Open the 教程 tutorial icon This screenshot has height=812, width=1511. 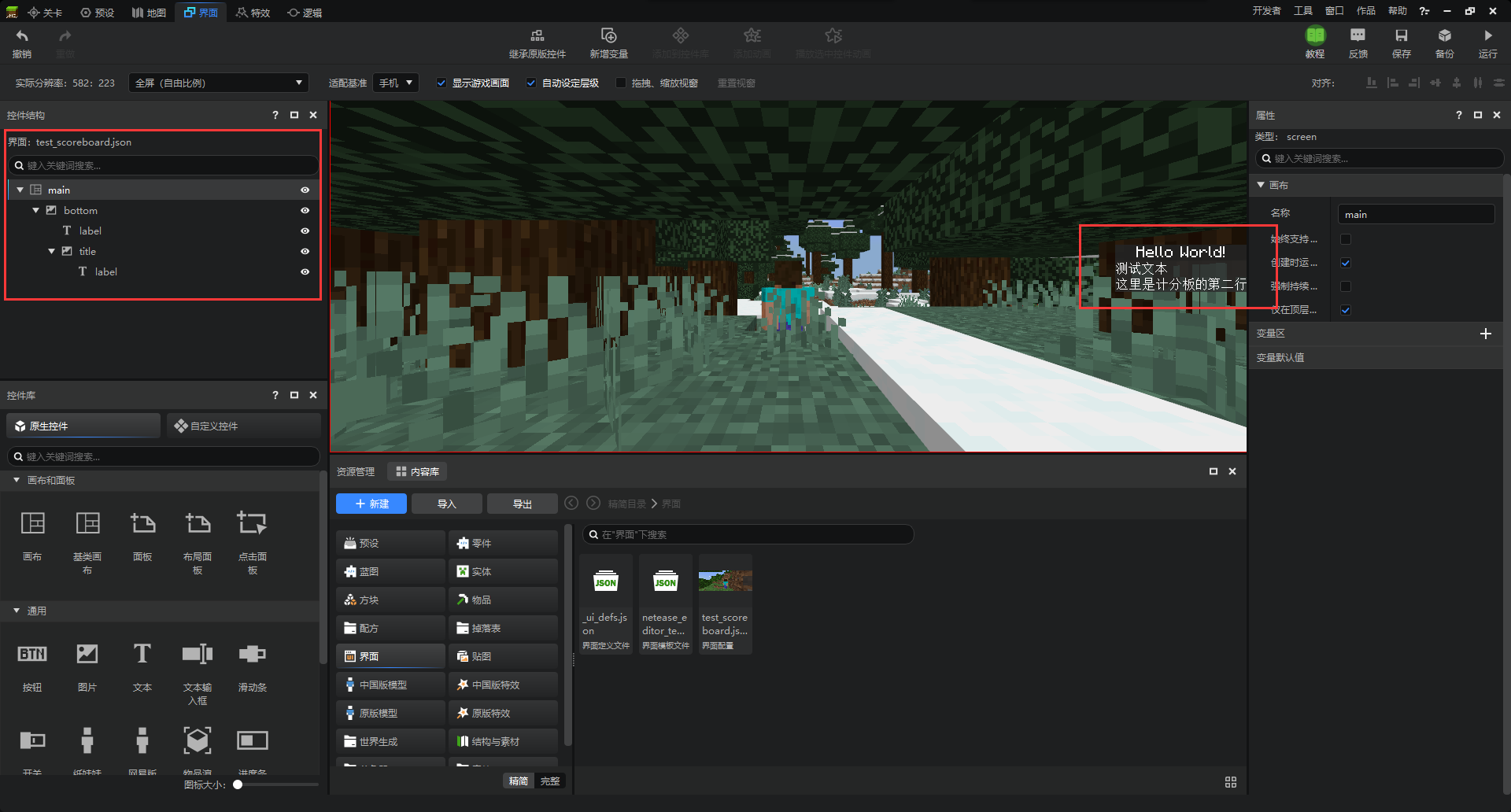(x=1315, y=35)
